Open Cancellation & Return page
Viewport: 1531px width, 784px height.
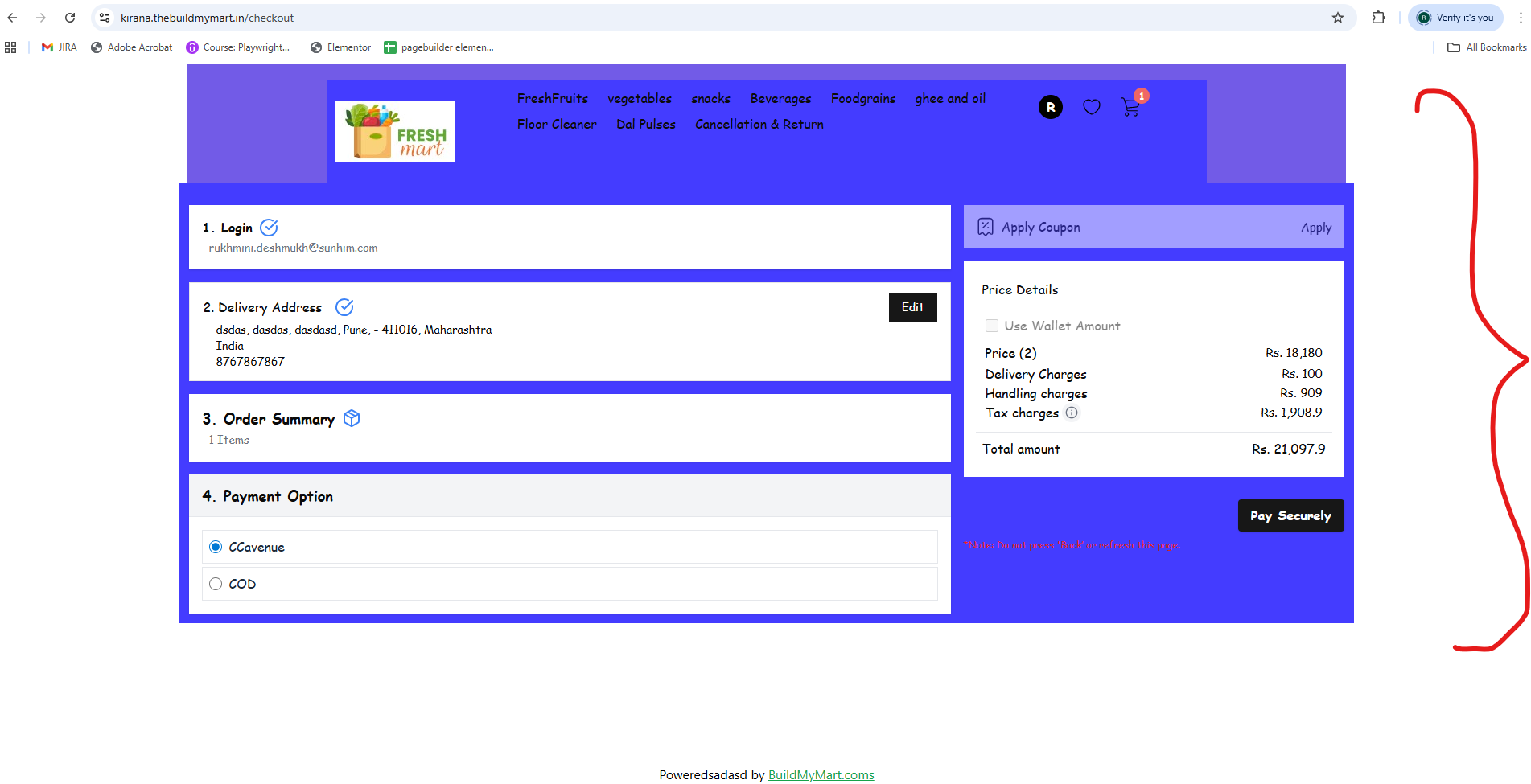click(759, 124)
